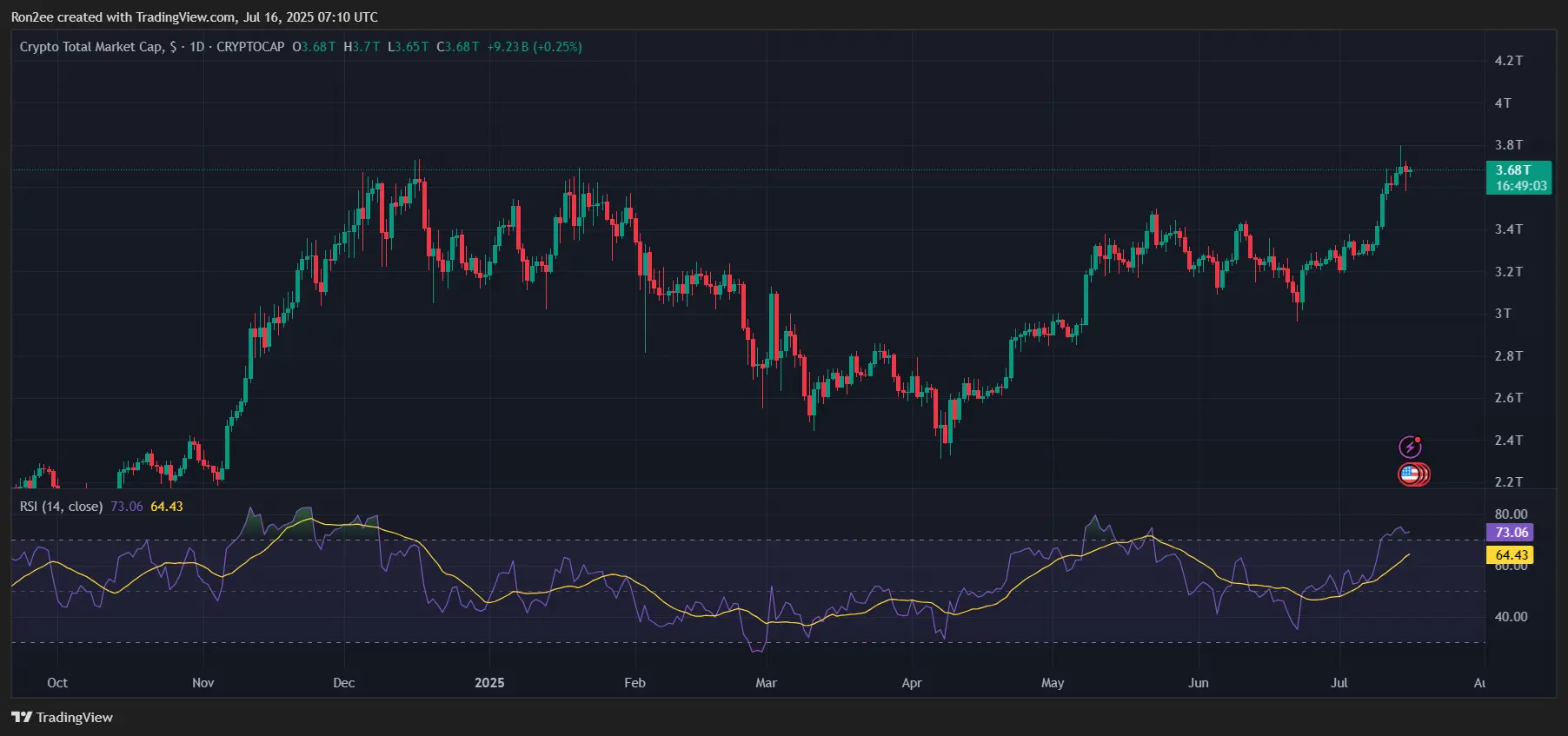Click the 4.2T price axis label
The image size is (1568, 736).
(1508, 61)
